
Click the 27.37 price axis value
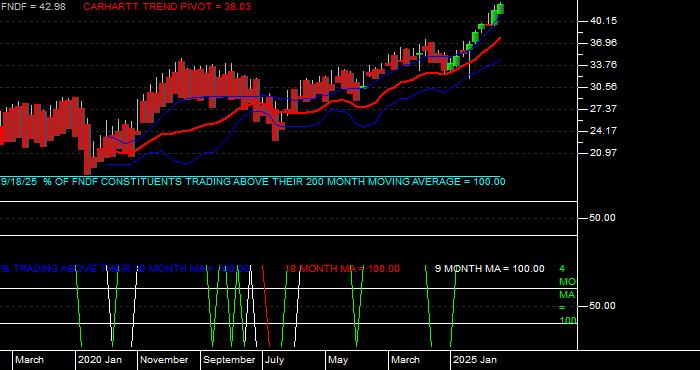point(604,109)
